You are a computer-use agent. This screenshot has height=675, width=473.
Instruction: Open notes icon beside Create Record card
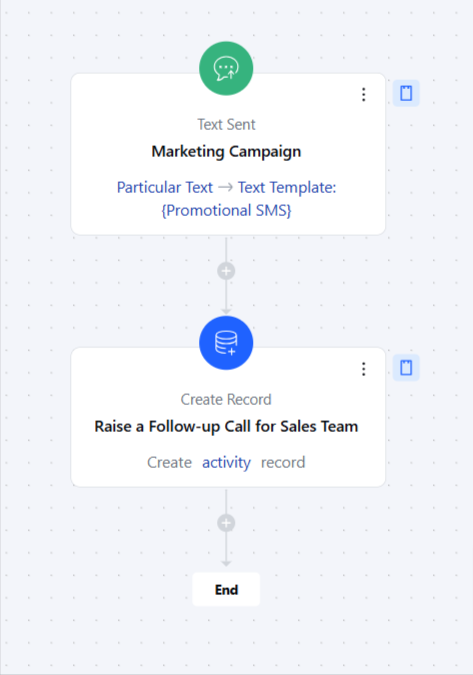tap(406, 368)
